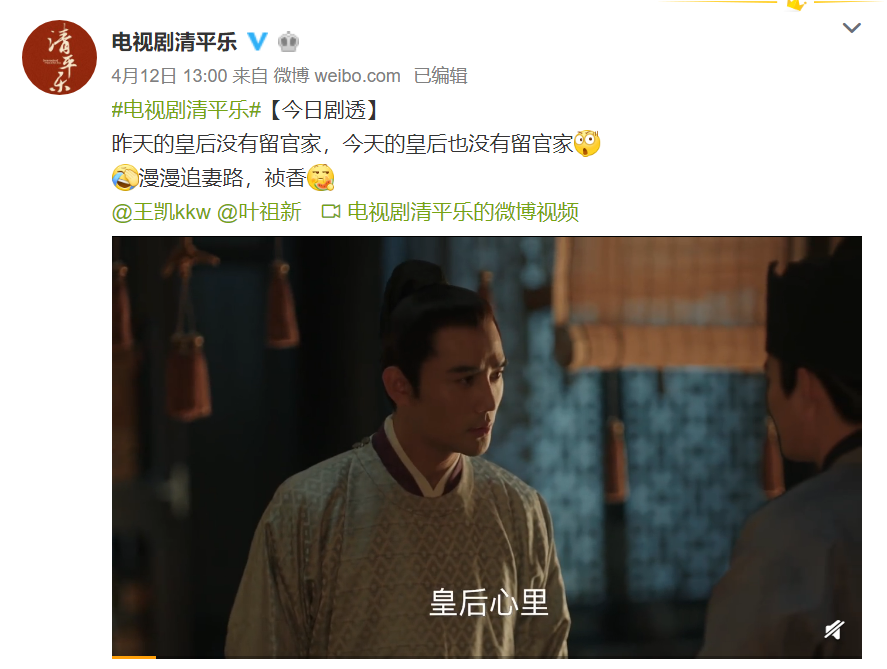The image size is (887, 669).
Task: Open the #电视剧清平乐# hashtag topic
Action: click(x=187, y=110)
